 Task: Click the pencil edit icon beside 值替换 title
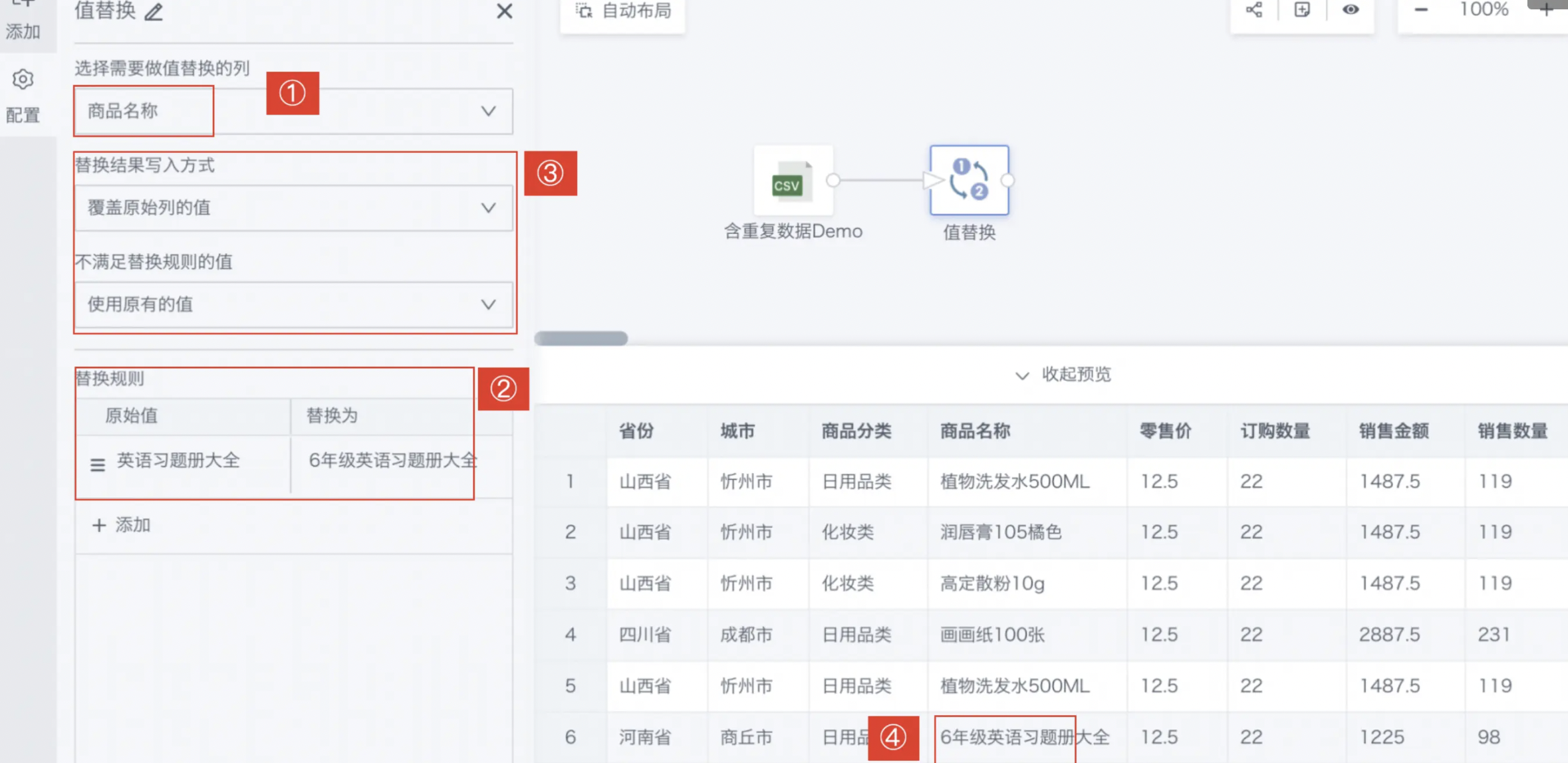point(154,11)
